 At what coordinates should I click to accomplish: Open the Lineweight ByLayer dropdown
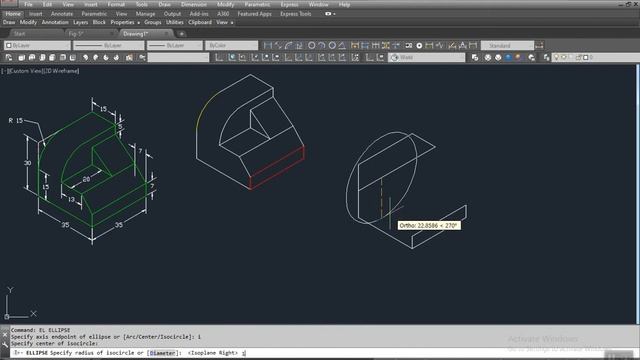pos(175,45)
